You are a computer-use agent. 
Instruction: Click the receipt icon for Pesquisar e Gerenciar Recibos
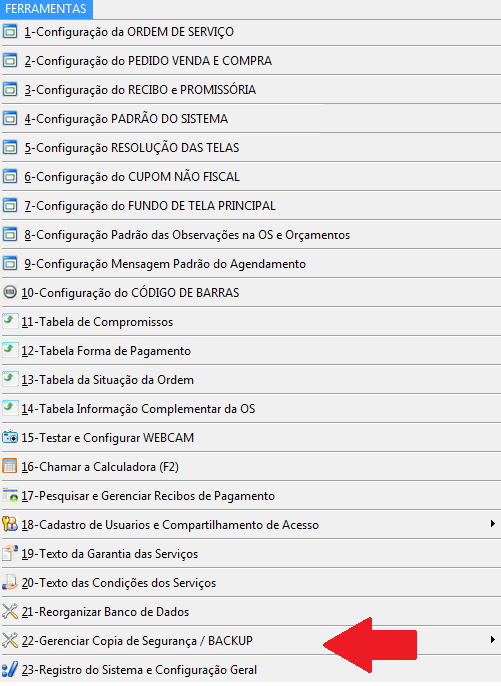pos(10,495)
